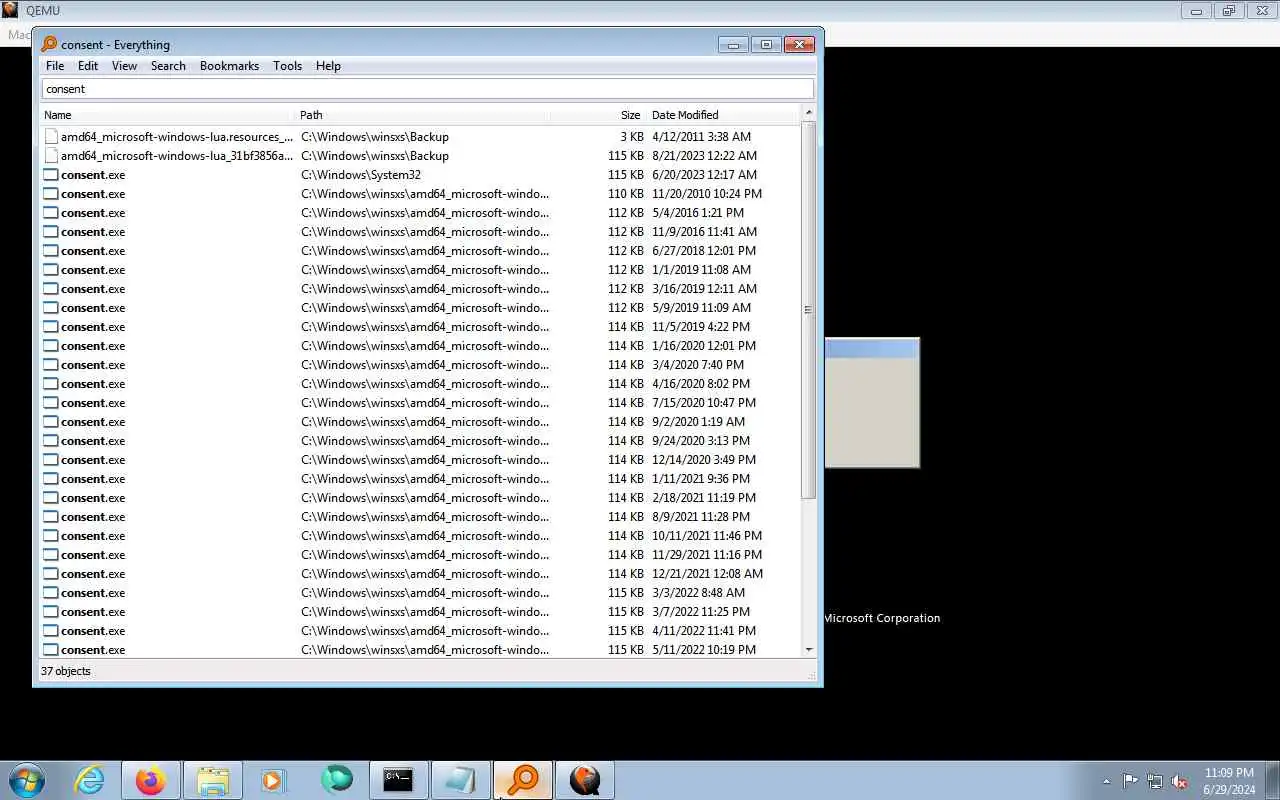Select consent.exe modified 1/1/2019 11:08 AM

(420, 269)
